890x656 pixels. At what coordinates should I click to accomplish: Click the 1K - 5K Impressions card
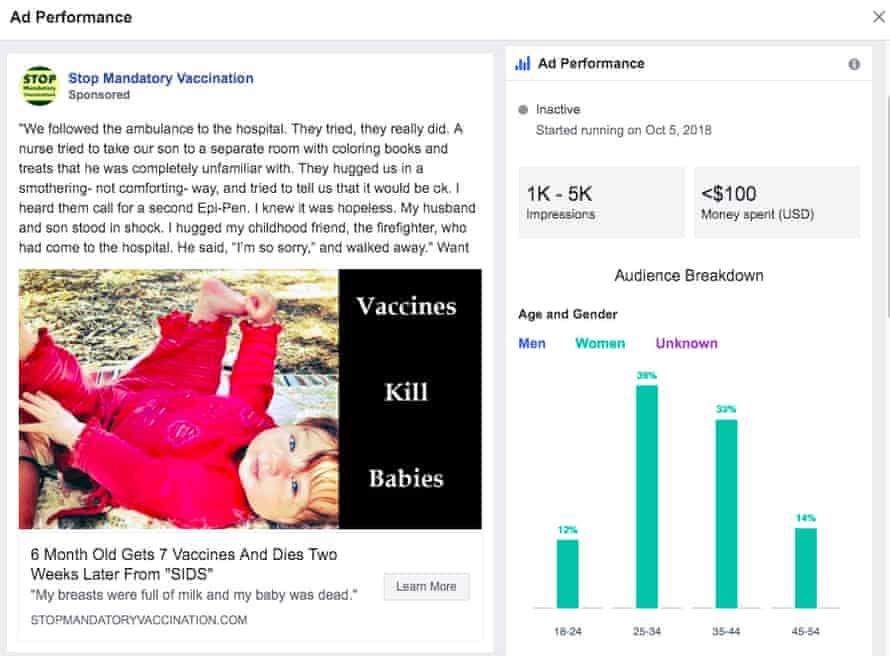point(601,202)
